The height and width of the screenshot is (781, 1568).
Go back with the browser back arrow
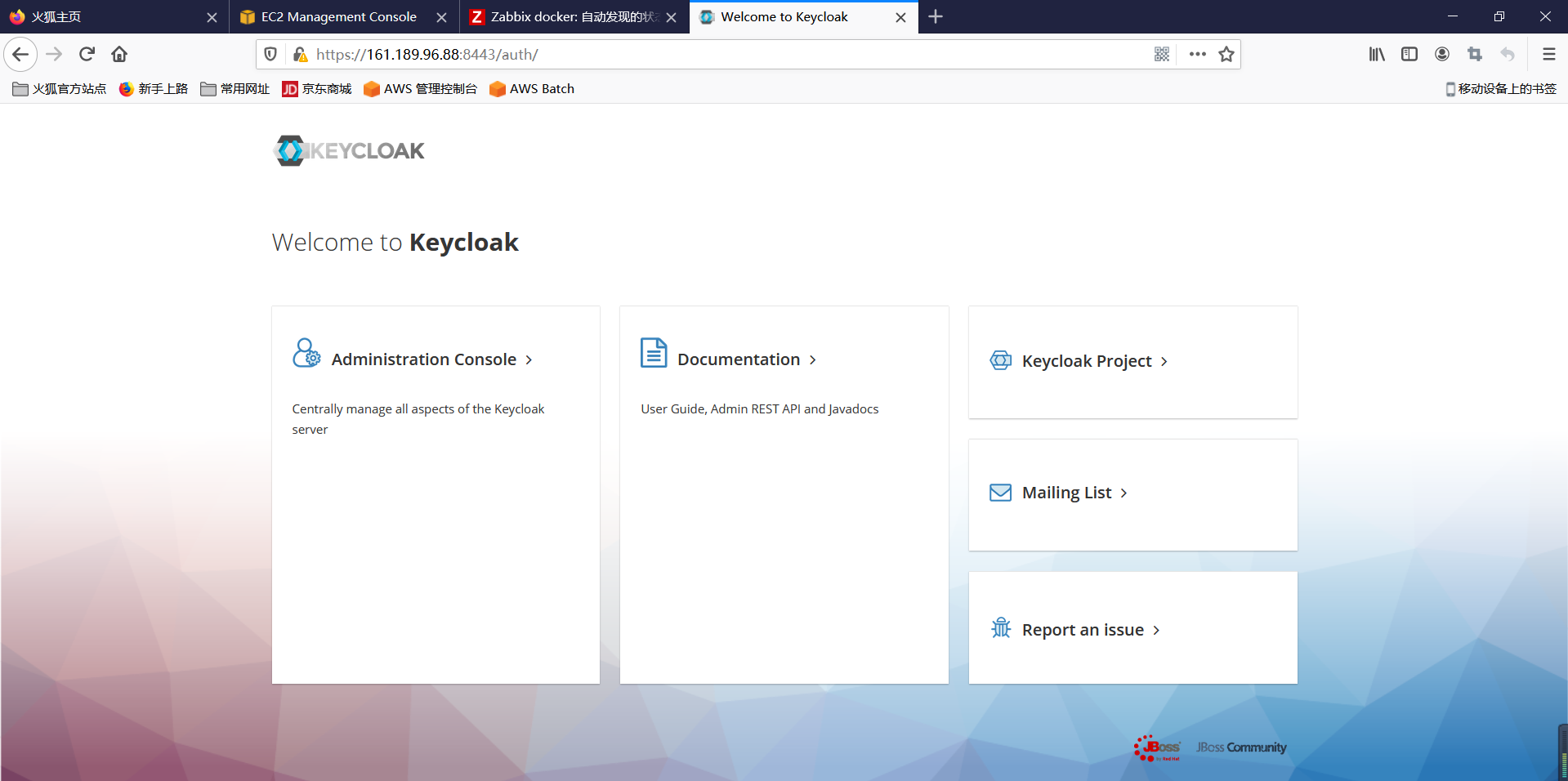click(x=20, y=54)
